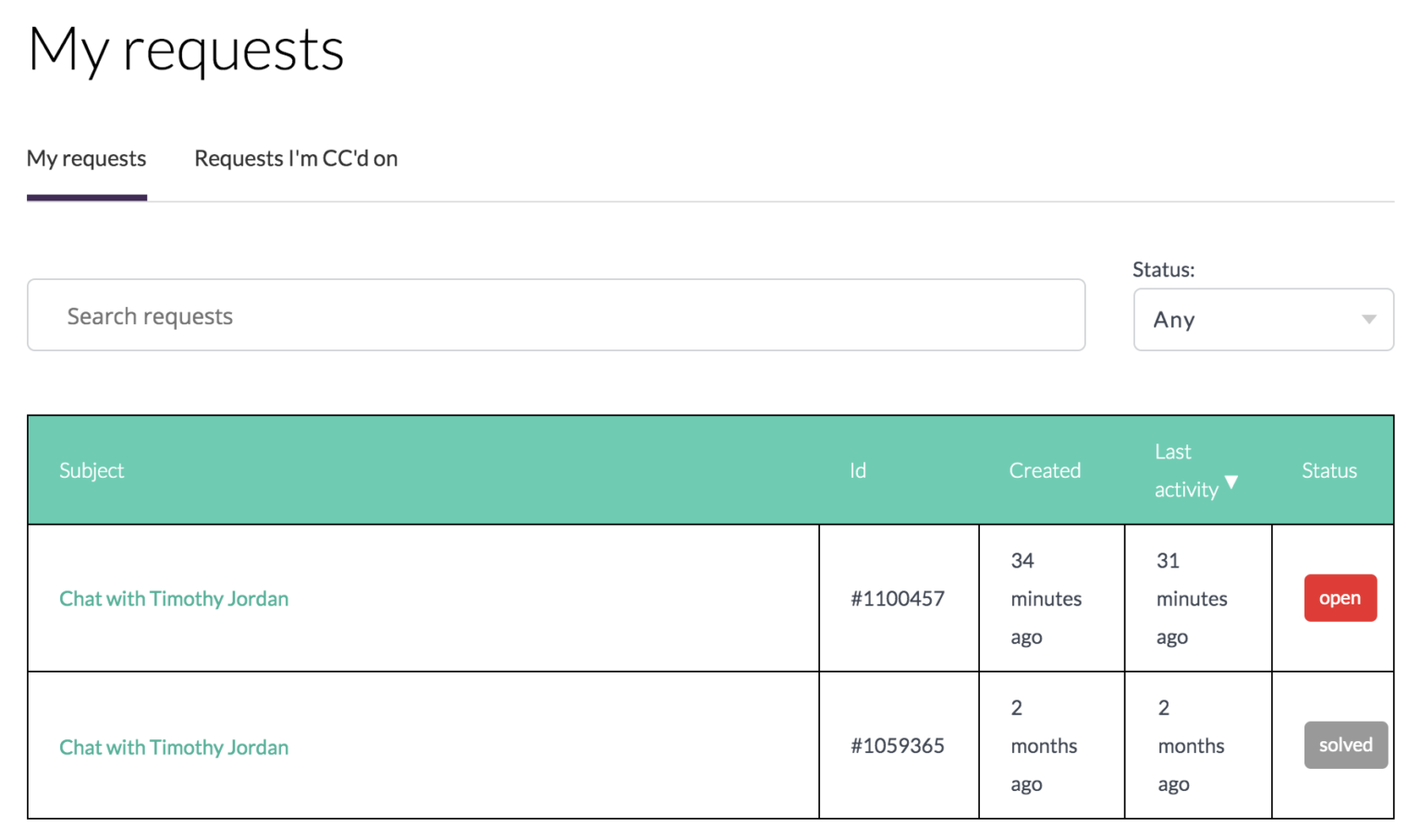Open the Requests I'm CC'd on tab
1420x840 pixels.
296,159
